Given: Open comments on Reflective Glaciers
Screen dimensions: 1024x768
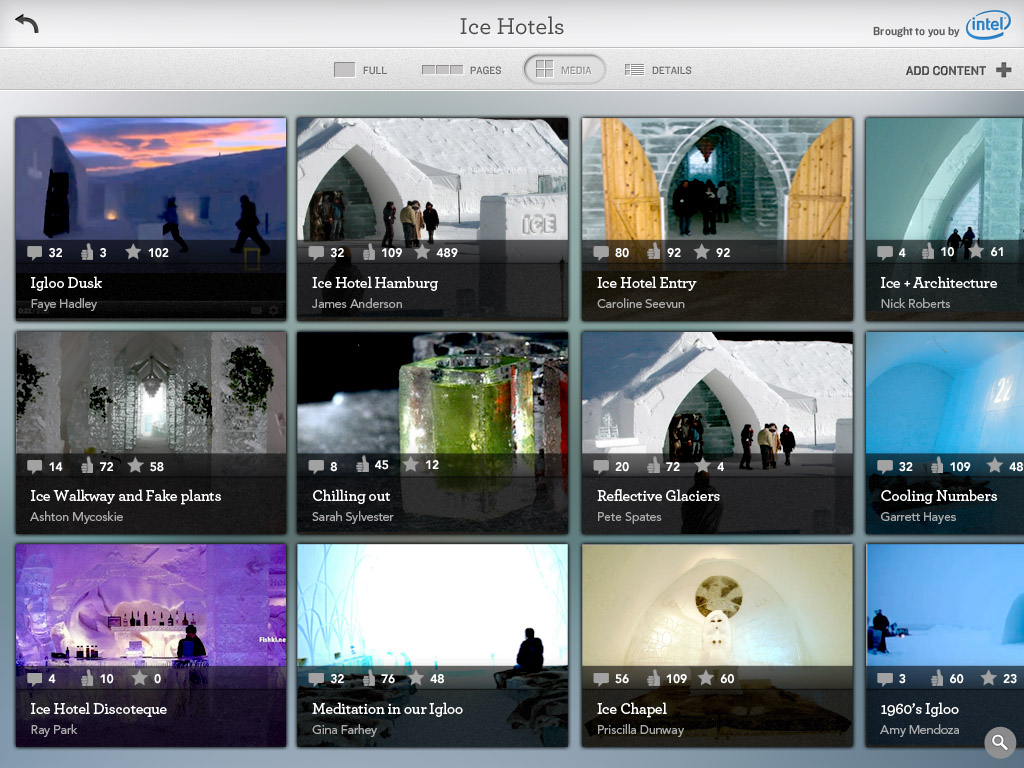Looking at the screenshot, I should point(601,466).
